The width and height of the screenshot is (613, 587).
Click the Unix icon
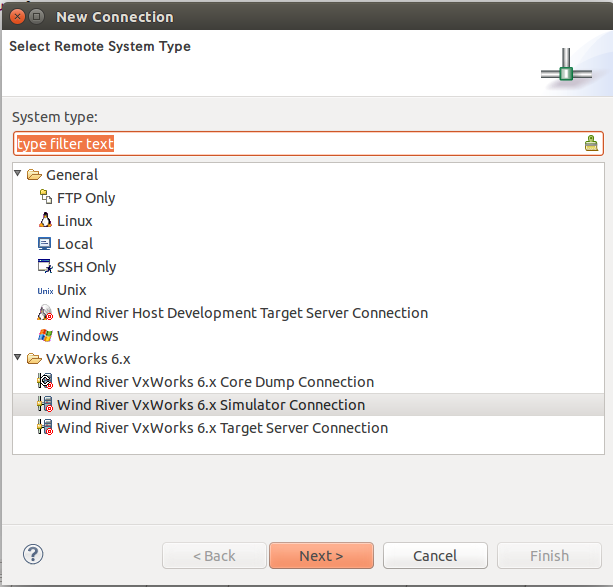(x=45, y=291)
